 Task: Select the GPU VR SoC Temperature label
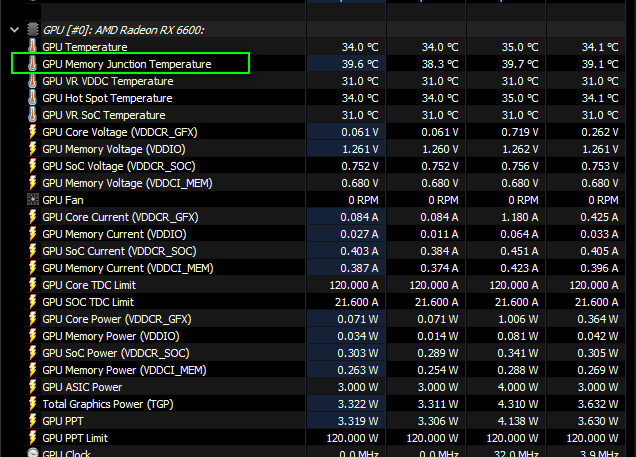click(104, 115)
